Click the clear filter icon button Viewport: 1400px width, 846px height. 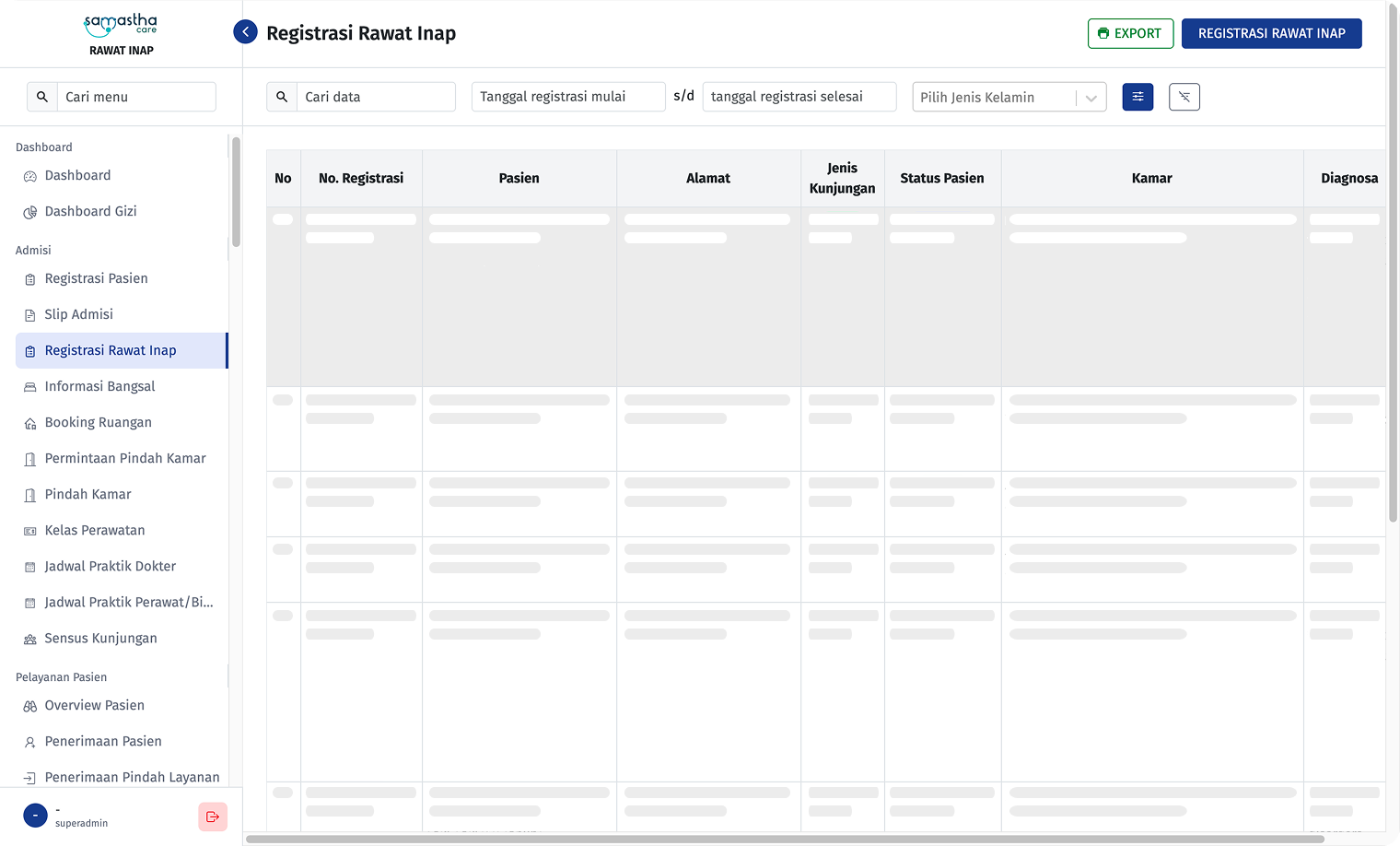[x=1184, y=97]
